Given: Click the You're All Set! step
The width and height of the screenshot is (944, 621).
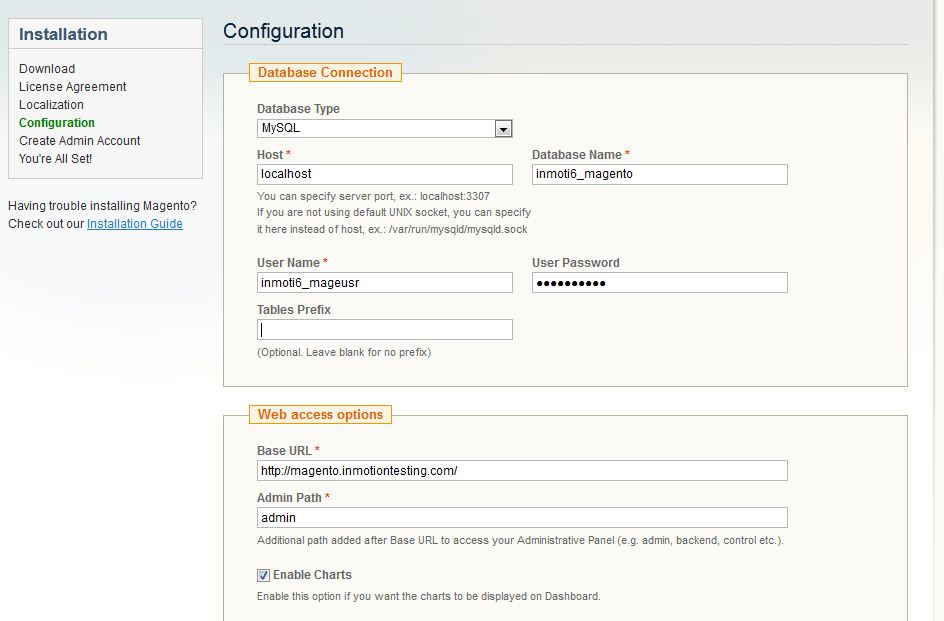Looking at the screenshot, I should (x=55, y=159).
